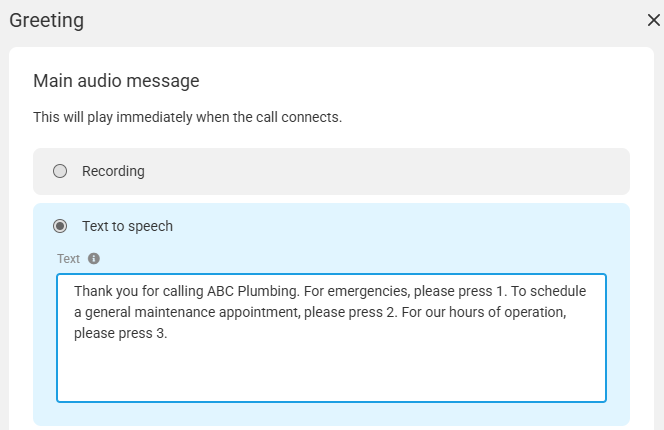Viewport: 664px width, 430px height.
Task: Click the Recording option label
Action: (x=113, y=171)
